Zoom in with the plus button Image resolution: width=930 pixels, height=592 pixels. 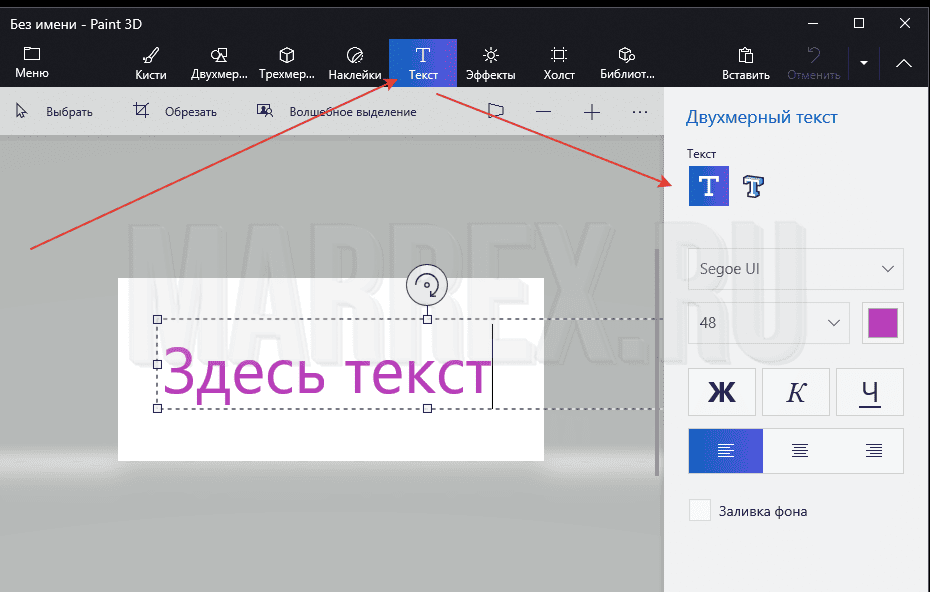(x=592, y=112)
